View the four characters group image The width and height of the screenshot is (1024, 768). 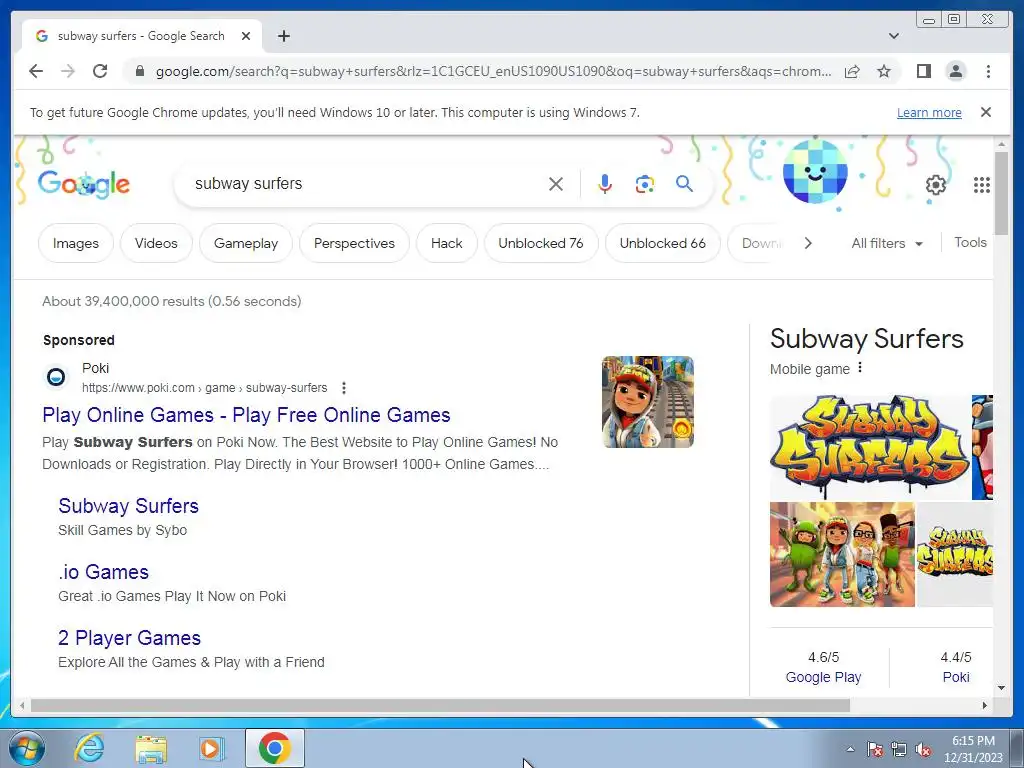coord(842,554)
